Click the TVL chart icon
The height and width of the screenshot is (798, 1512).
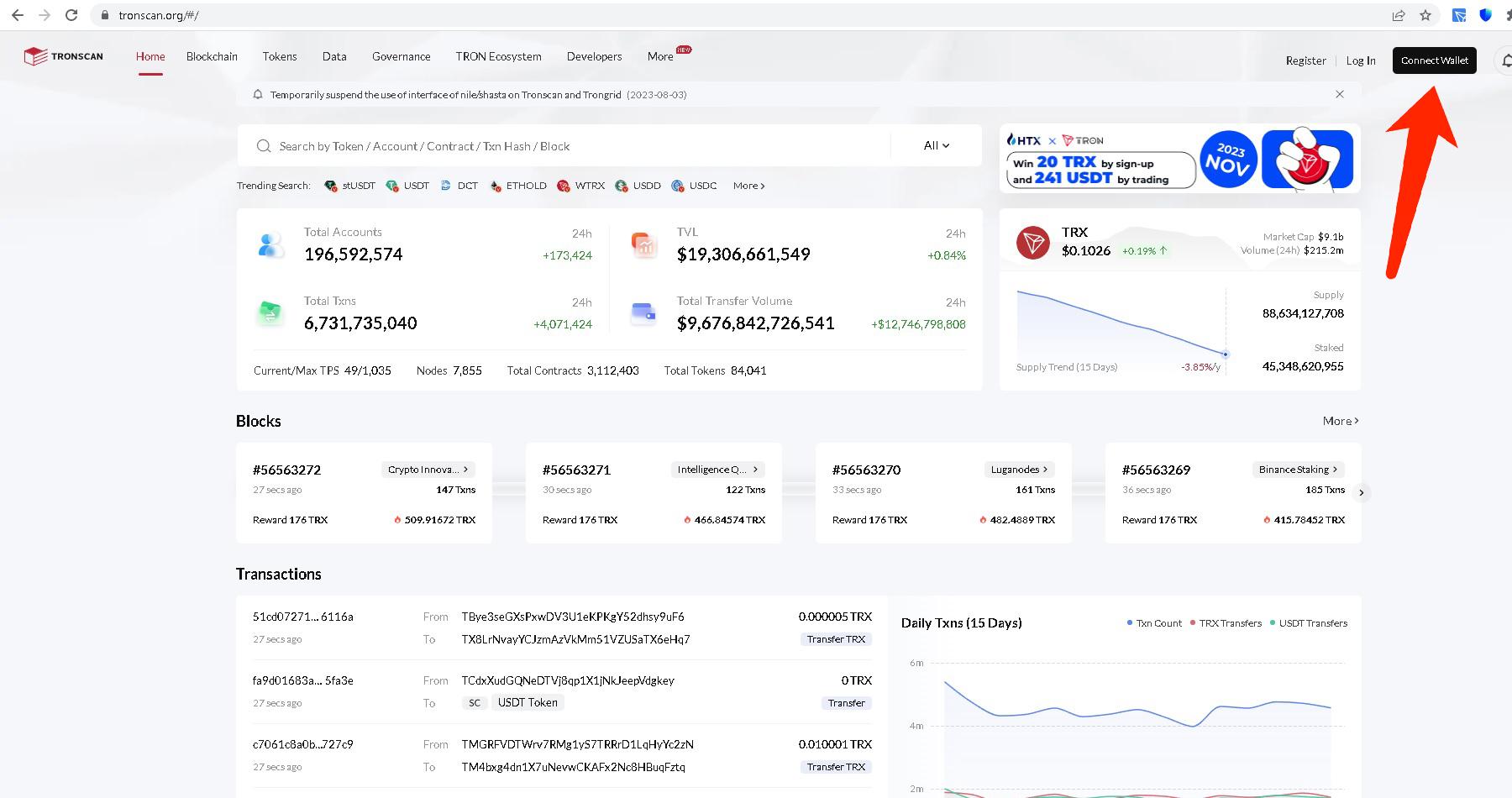643,244
